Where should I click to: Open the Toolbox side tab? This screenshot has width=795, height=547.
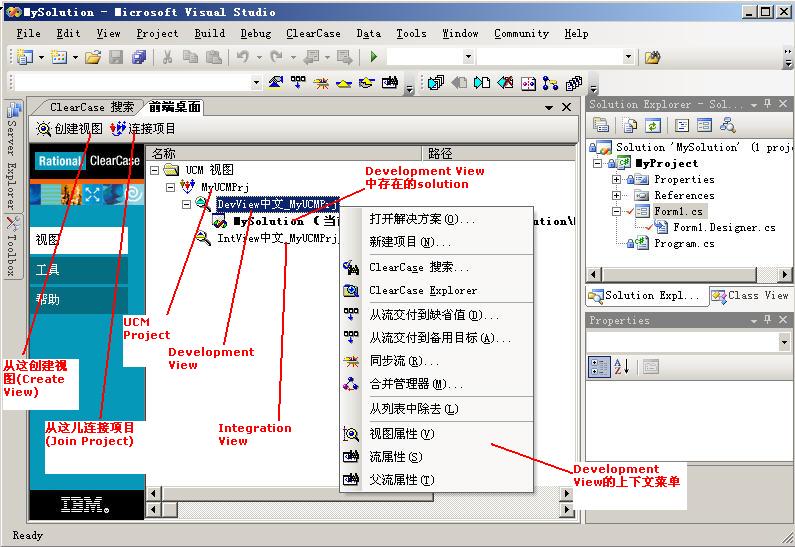point(13,246)
